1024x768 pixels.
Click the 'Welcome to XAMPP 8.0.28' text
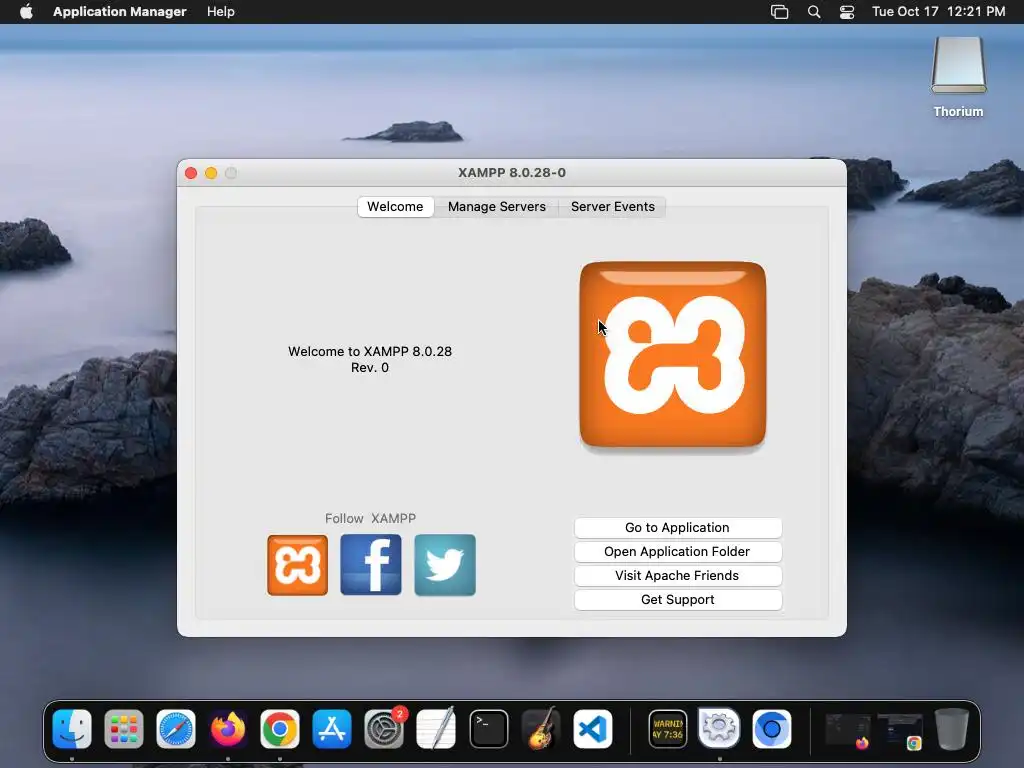pos(370,351)
